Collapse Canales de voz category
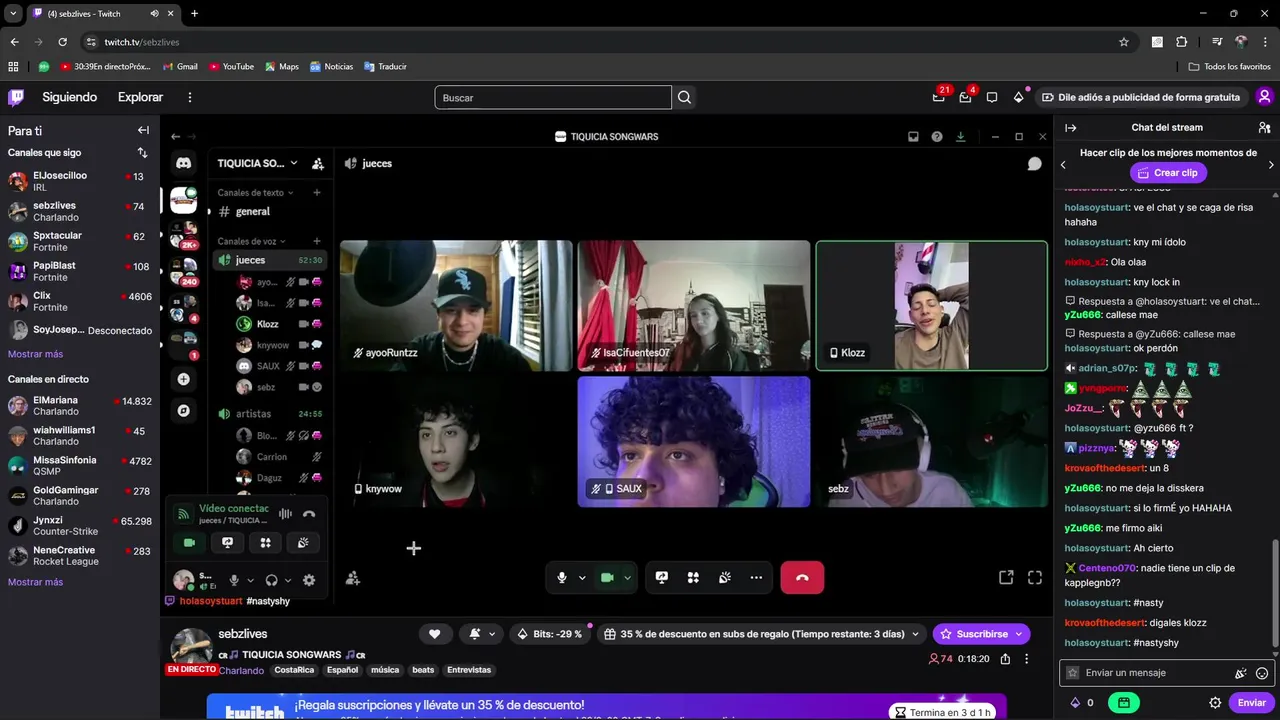Viewport: 1280px width, 720px height. click(x=252, y=241)
